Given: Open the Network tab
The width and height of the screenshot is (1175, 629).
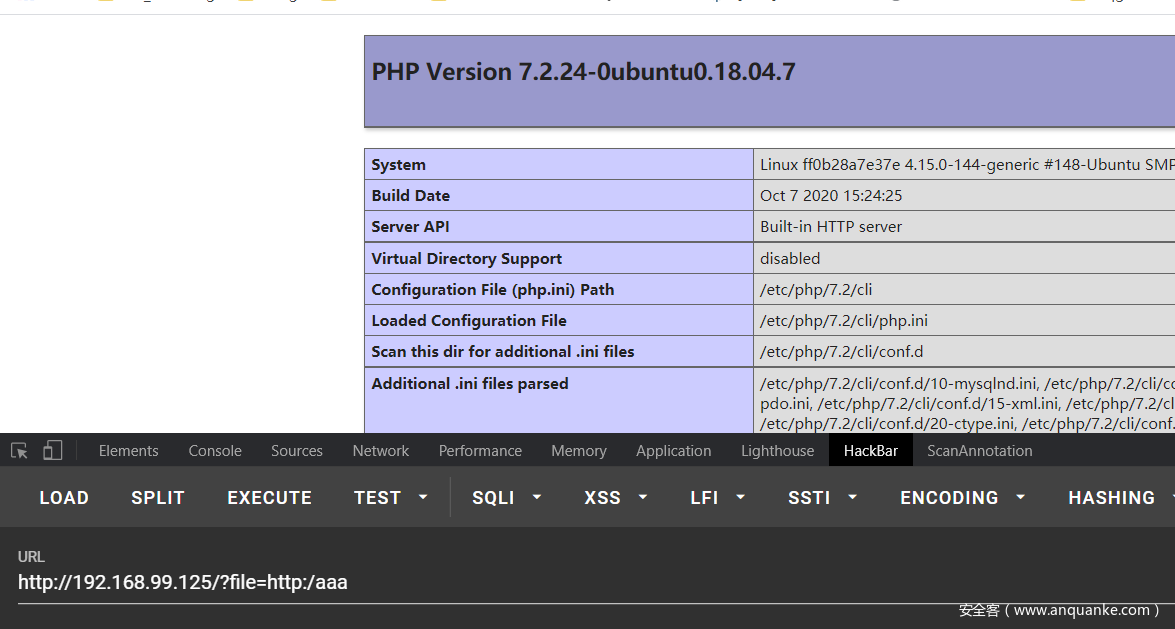Looking at the screenshot, I should pyautogui.click(x=381, y=451).
